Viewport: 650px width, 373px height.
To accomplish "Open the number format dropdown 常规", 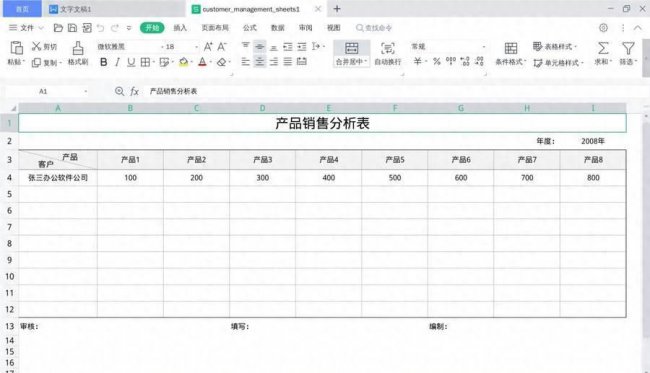I will click(448, 46).
